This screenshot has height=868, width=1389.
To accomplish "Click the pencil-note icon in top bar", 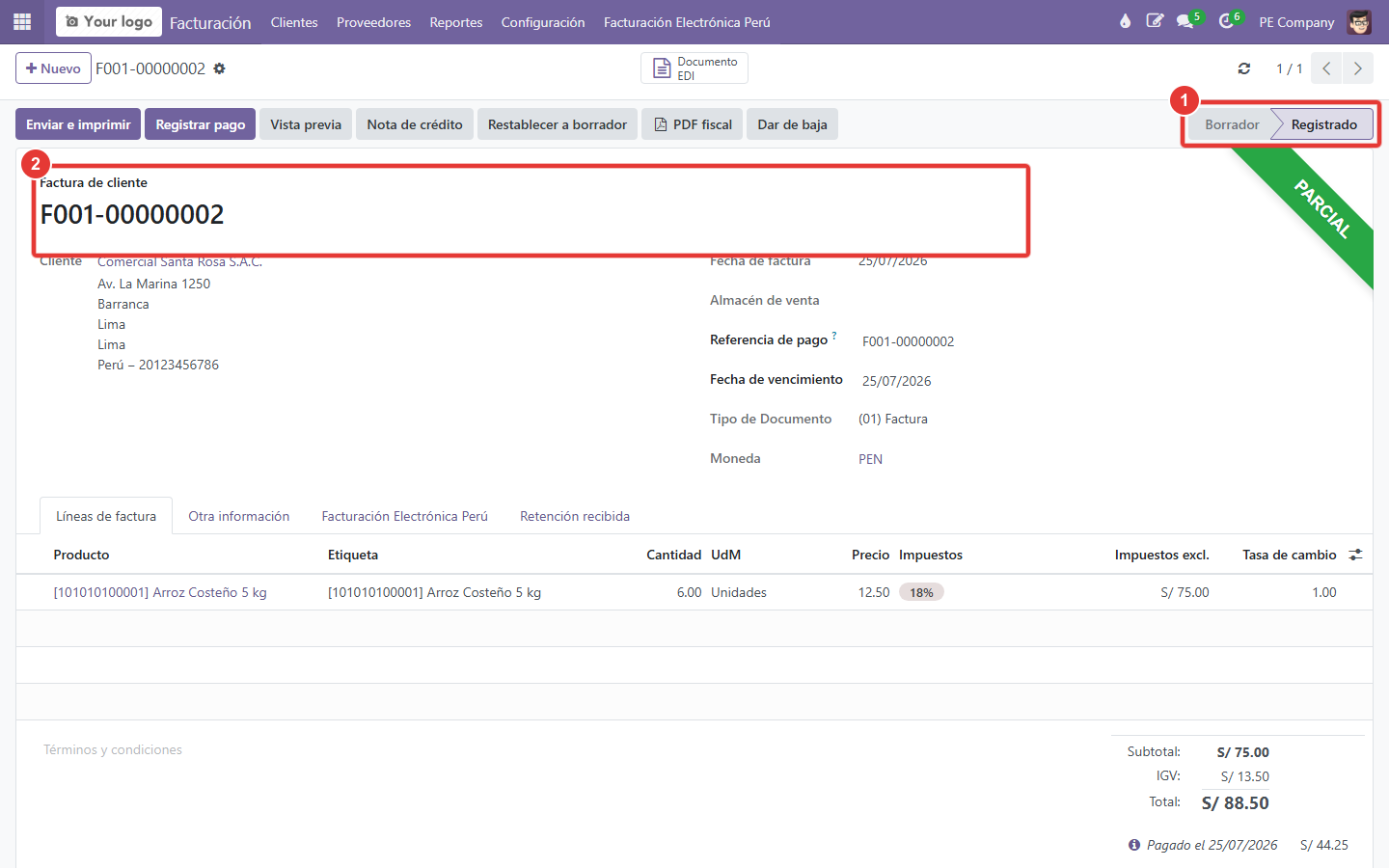I will click(x=1155, y=21).
